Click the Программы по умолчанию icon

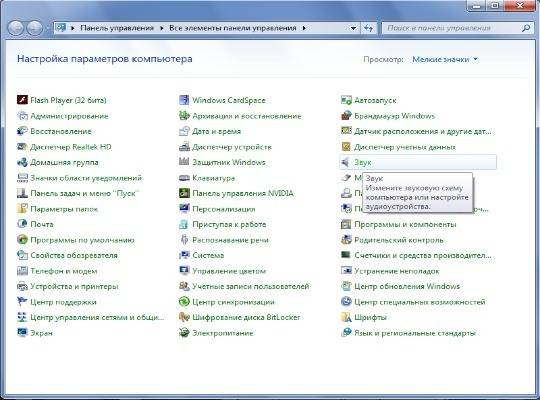point(22,240)
